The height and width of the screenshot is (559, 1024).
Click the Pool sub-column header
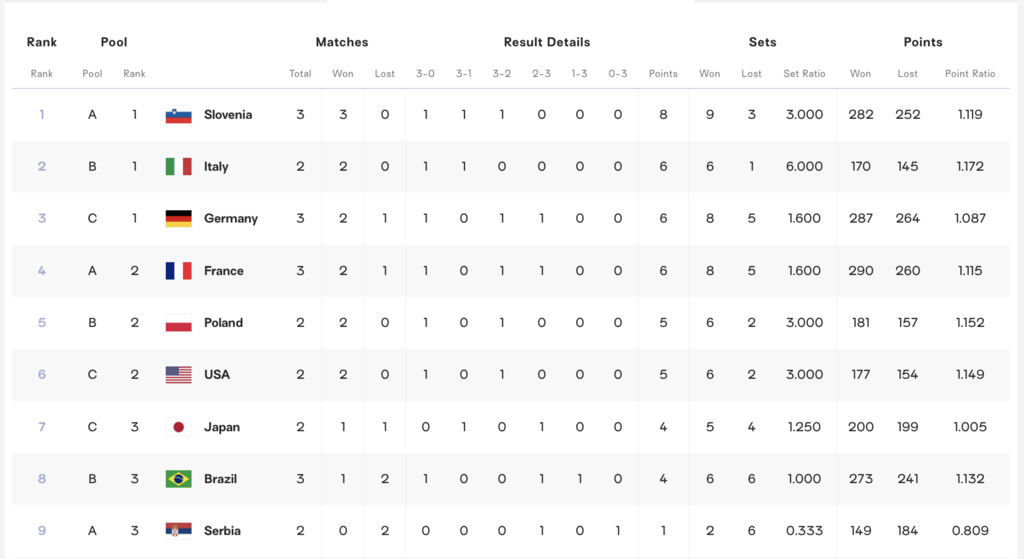coord(92,74)
